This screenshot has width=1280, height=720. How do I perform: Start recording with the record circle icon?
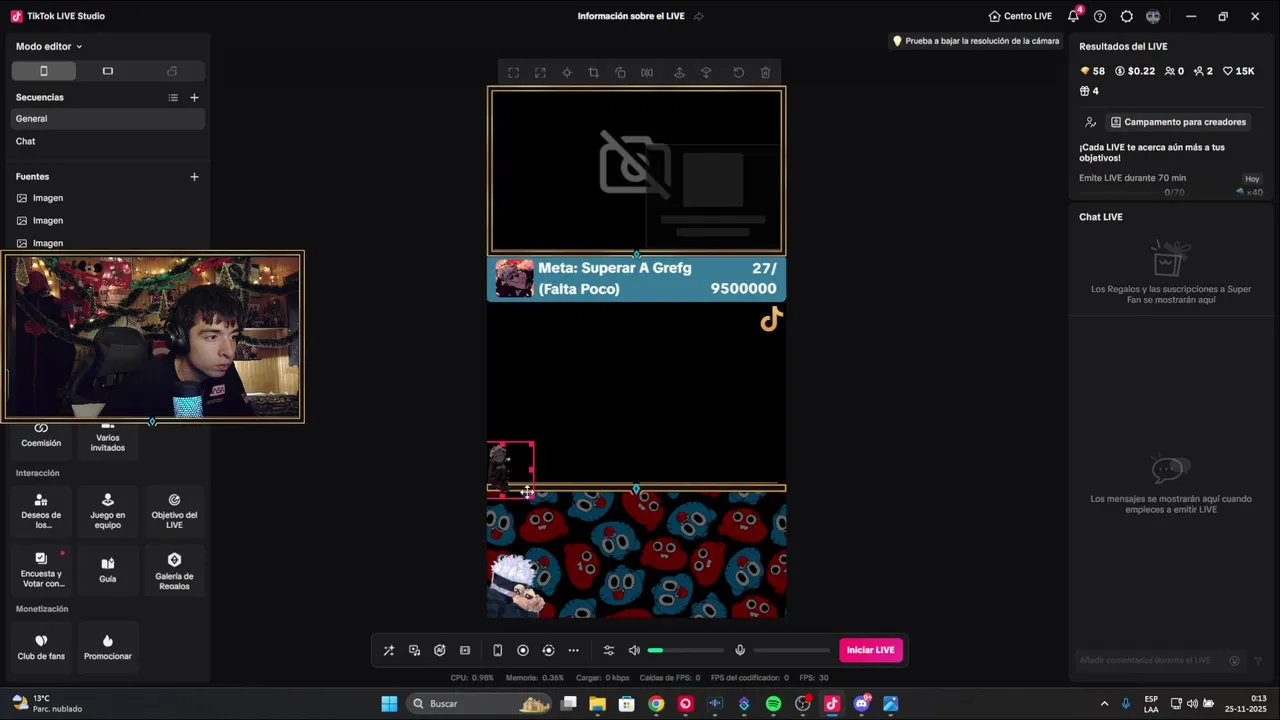pyautogui.click(x=522, y=650)
